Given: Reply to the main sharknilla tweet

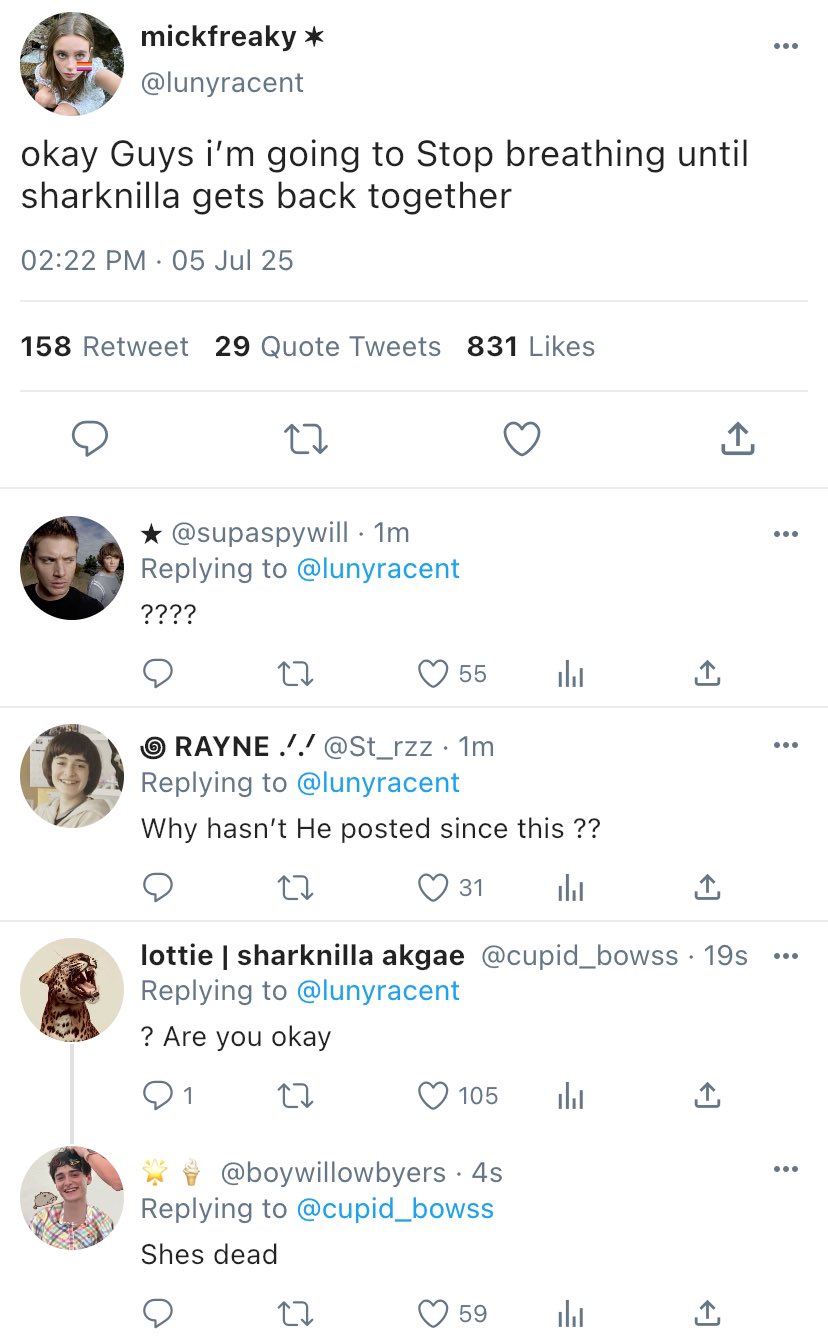Looking at the screenshot, I should coord(90,439).
